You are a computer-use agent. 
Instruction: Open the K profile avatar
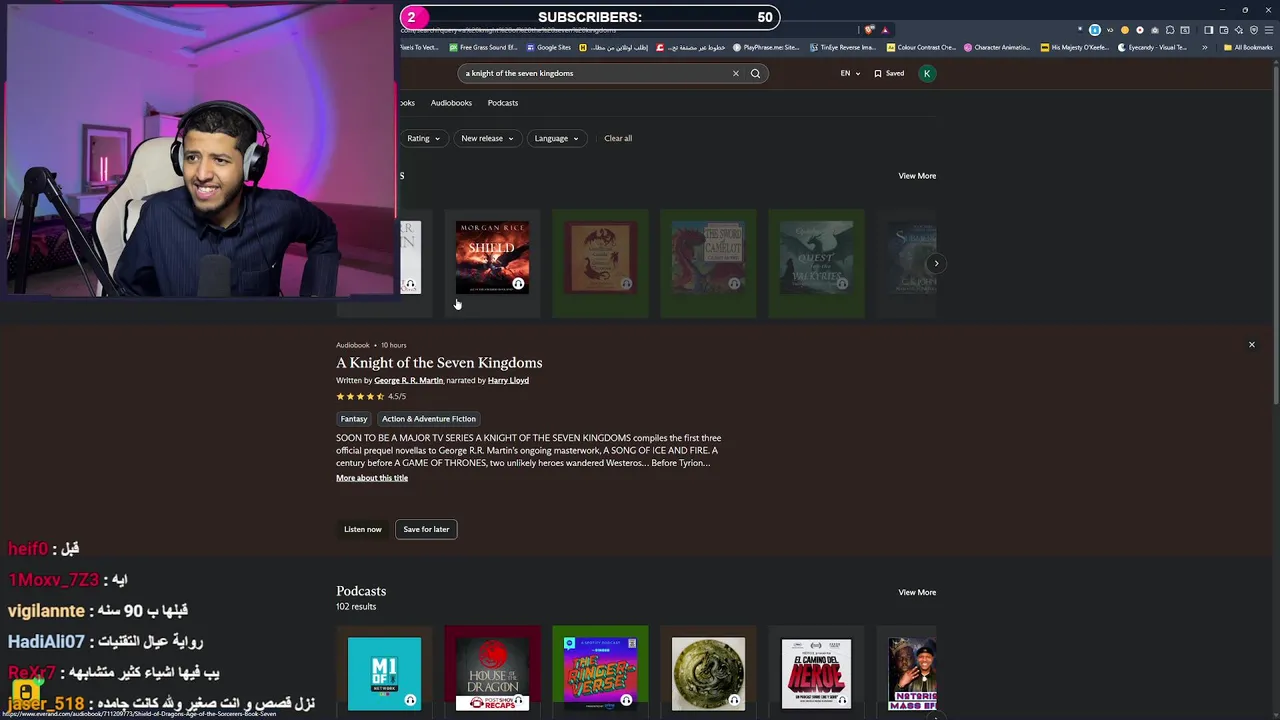pos(927,73)
